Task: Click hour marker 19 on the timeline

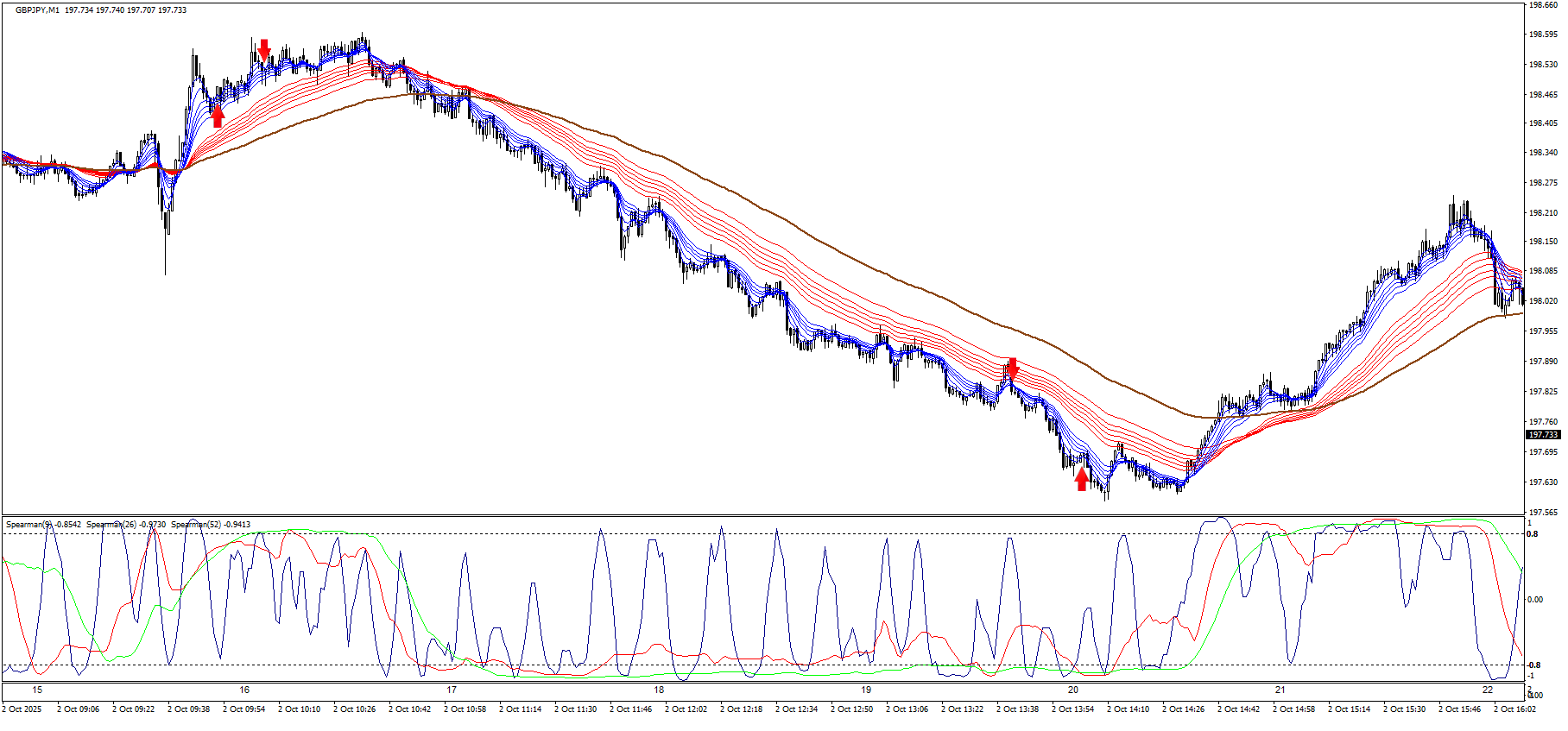Action: [x=866, y=690]
